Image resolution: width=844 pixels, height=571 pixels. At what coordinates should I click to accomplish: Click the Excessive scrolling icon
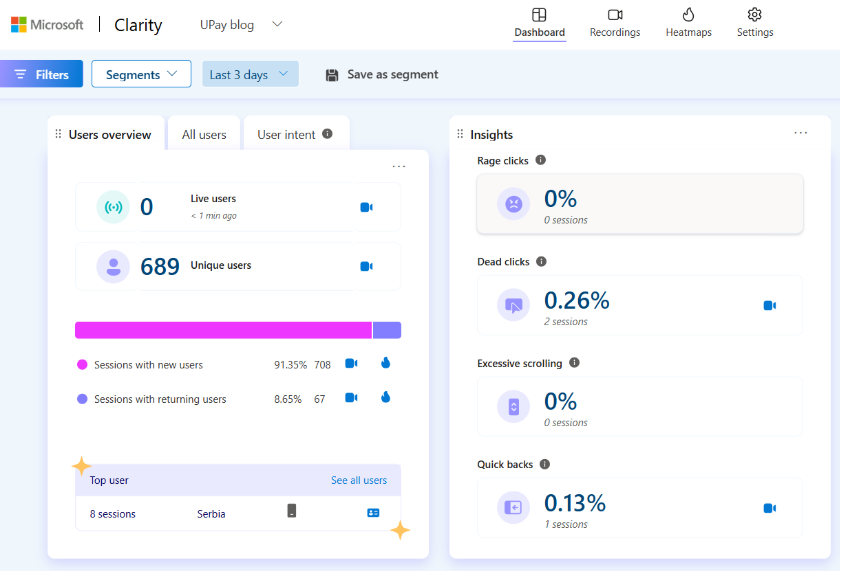click(x=514, y=406)
